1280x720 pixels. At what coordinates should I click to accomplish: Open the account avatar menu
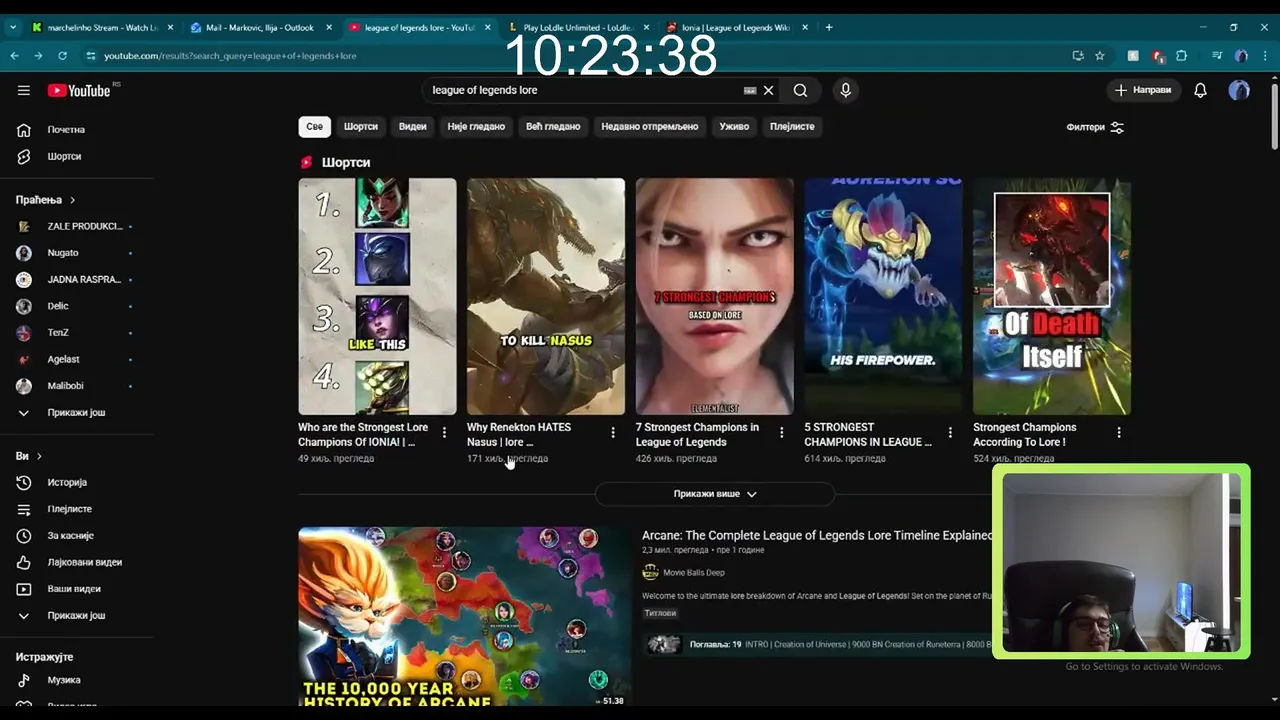(x=1239, y=90)
